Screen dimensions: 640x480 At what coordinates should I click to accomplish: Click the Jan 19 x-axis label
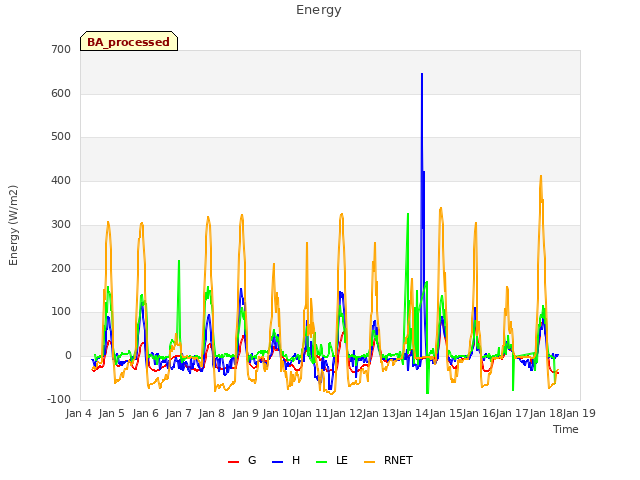coord(579,413)
